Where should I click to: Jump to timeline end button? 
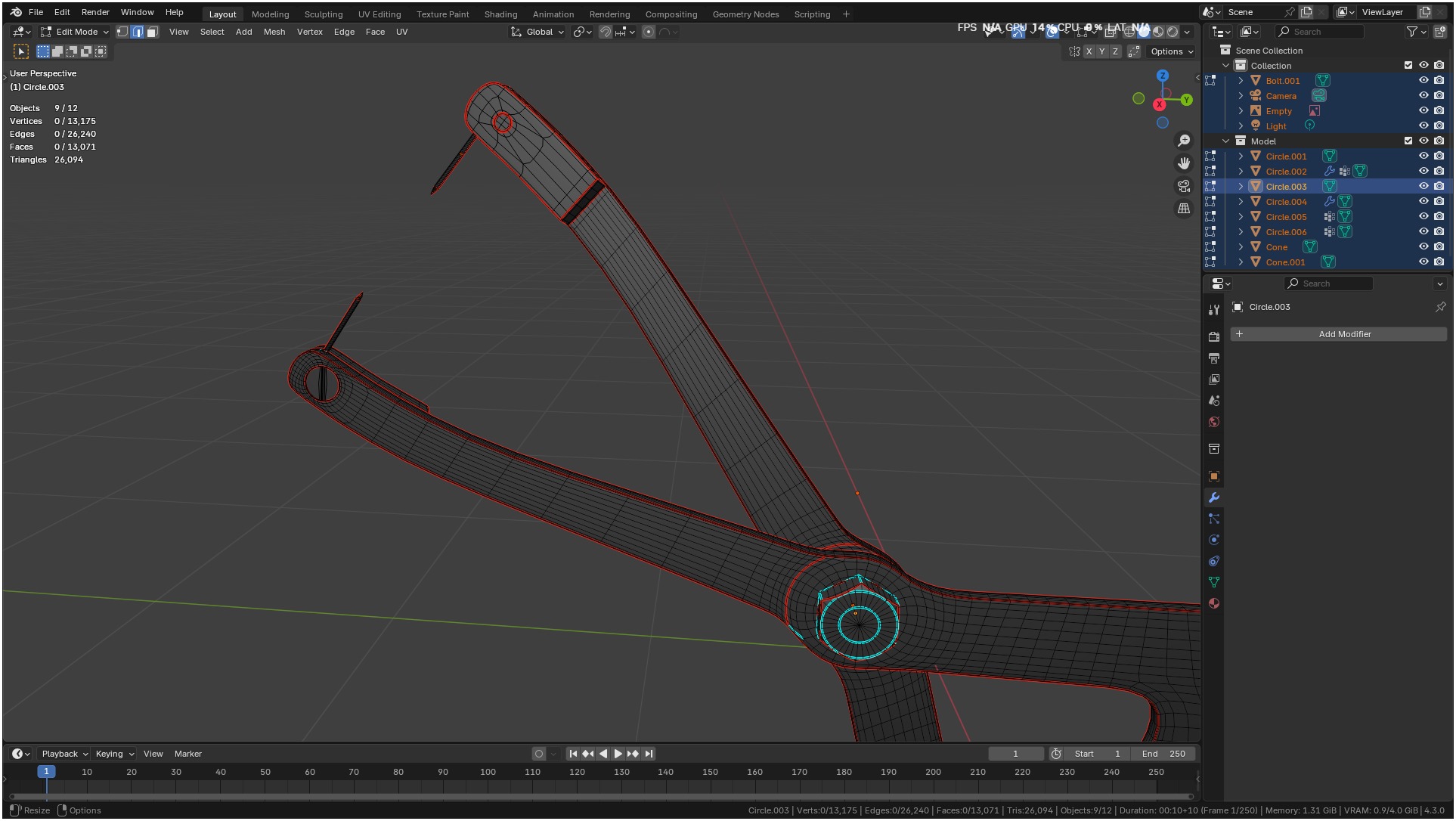(649, 754)
